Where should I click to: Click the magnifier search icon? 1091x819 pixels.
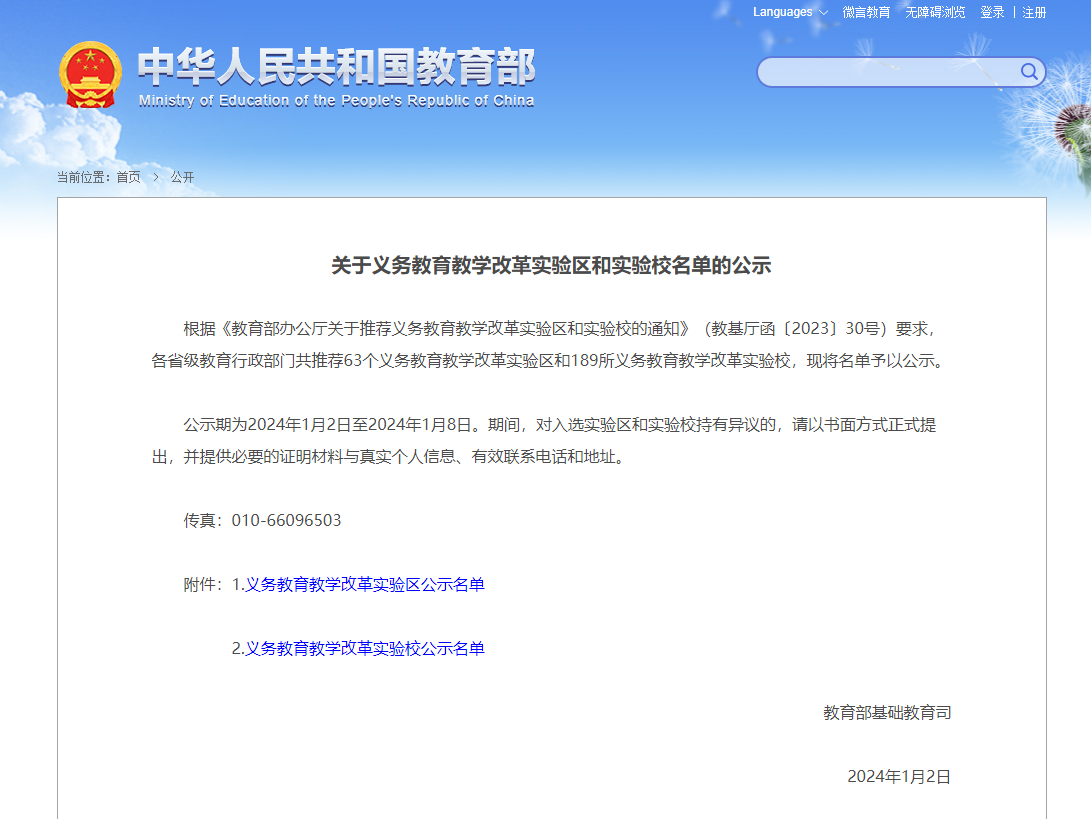coord(1029,72)
